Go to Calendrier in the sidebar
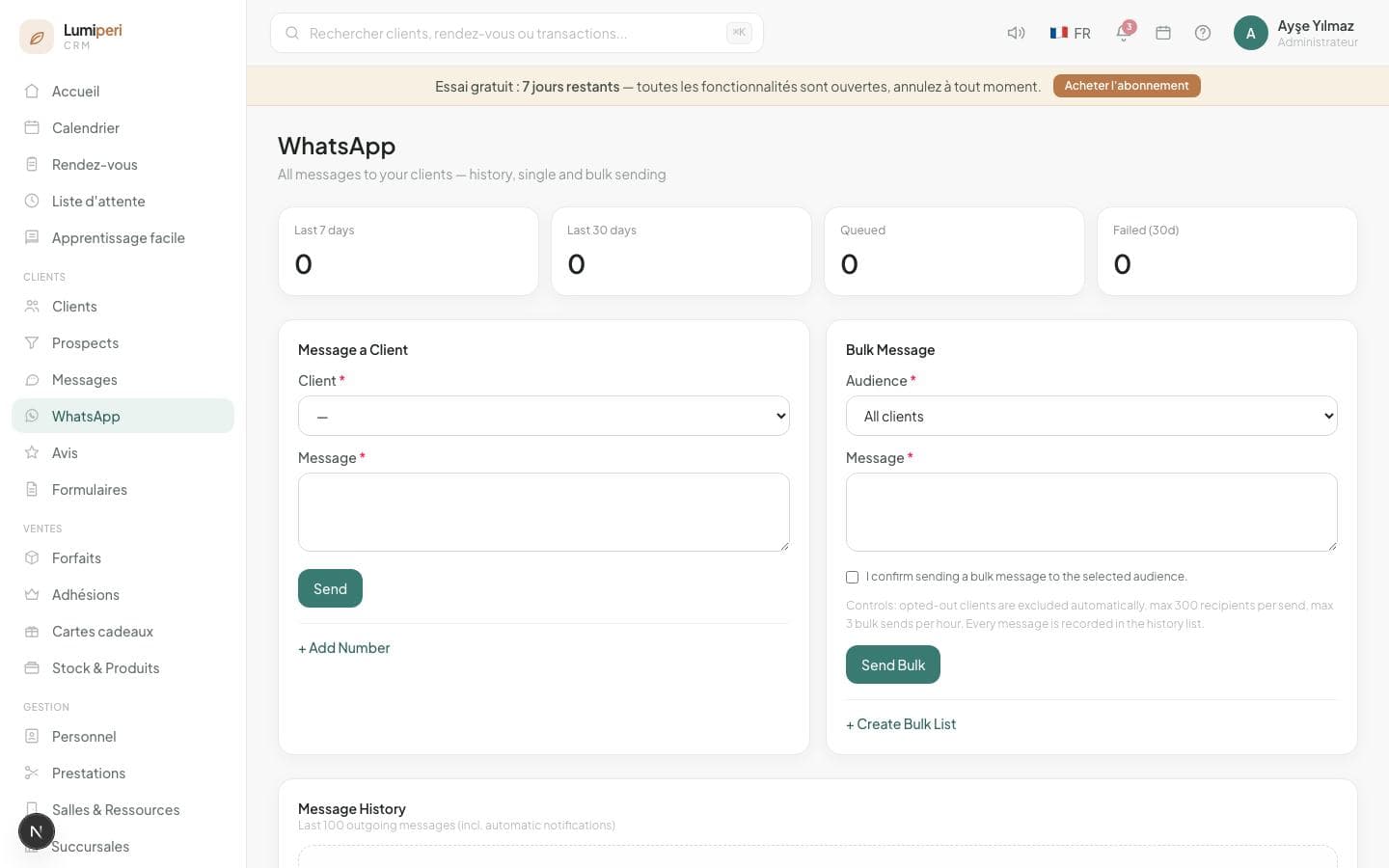 pyautogui.click(x=123, y=127)
